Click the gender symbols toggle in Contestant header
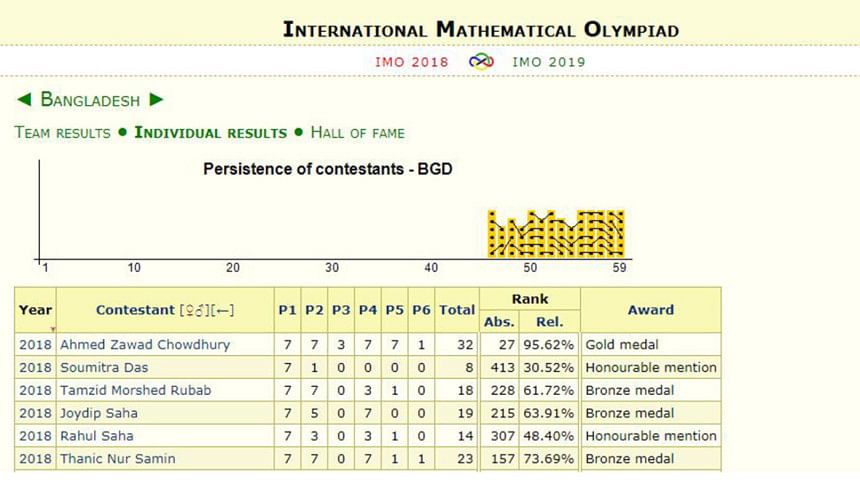 191,311
